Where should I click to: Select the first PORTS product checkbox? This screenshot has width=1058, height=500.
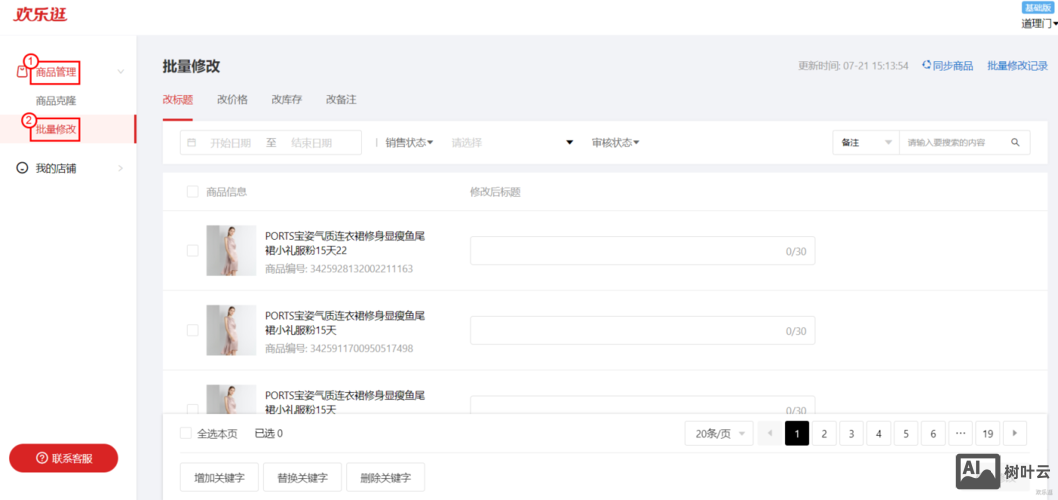pos(192,250)
